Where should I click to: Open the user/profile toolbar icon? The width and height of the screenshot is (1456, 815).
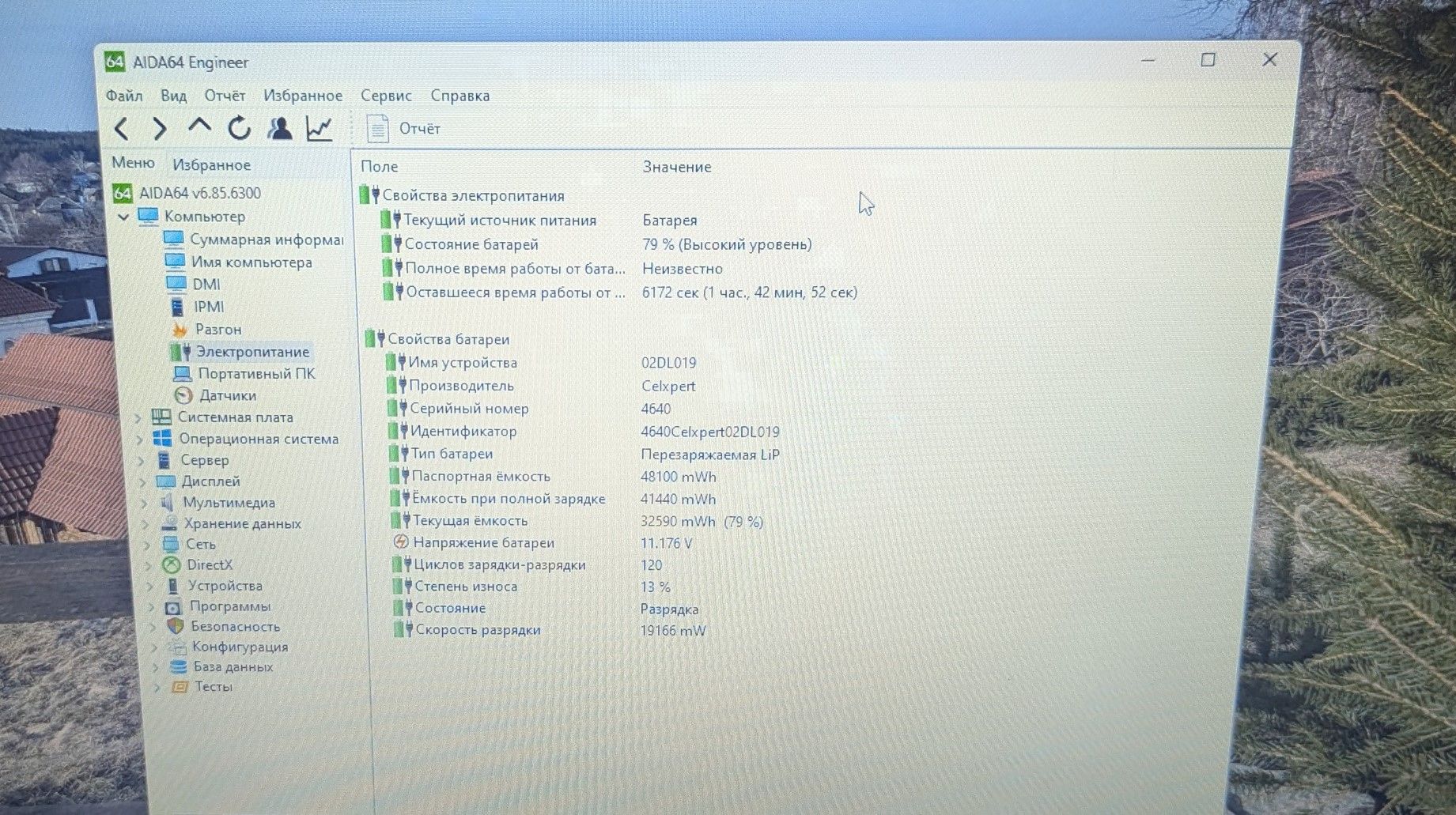(x=279, y=128)
